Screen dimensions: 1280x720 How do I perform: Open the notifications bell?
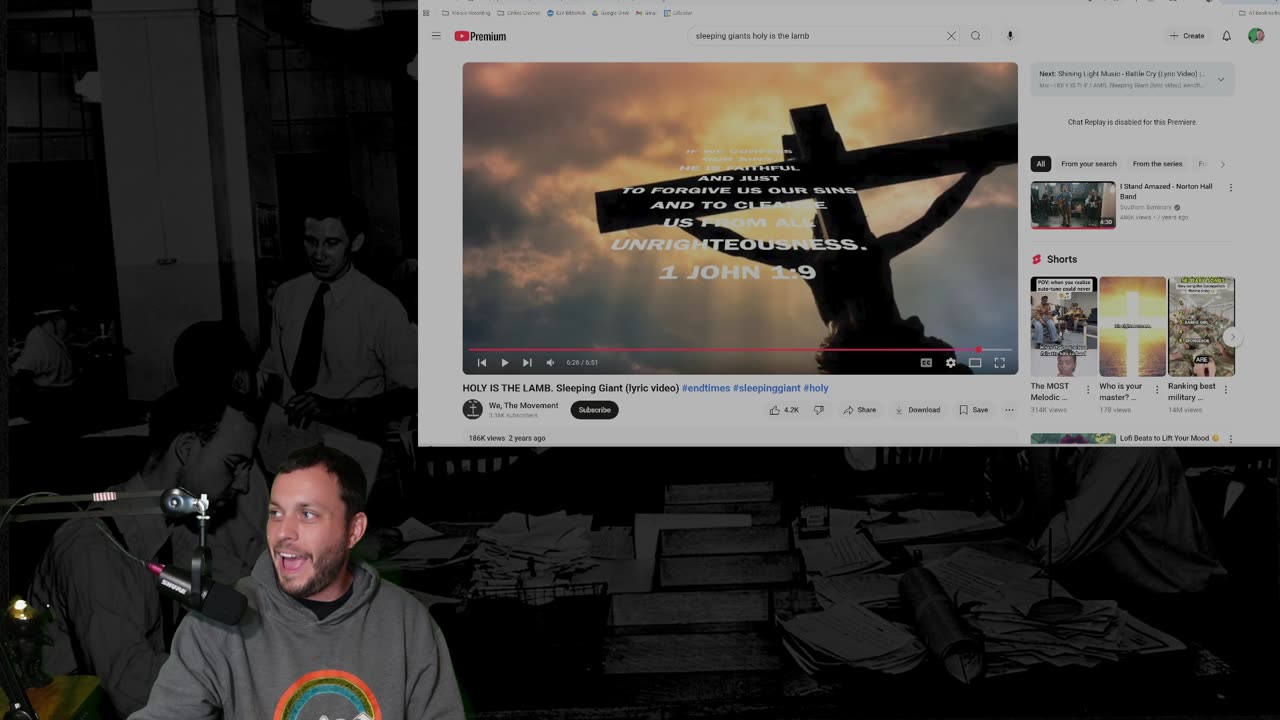pyautogui.click(x=1227, y=36)
